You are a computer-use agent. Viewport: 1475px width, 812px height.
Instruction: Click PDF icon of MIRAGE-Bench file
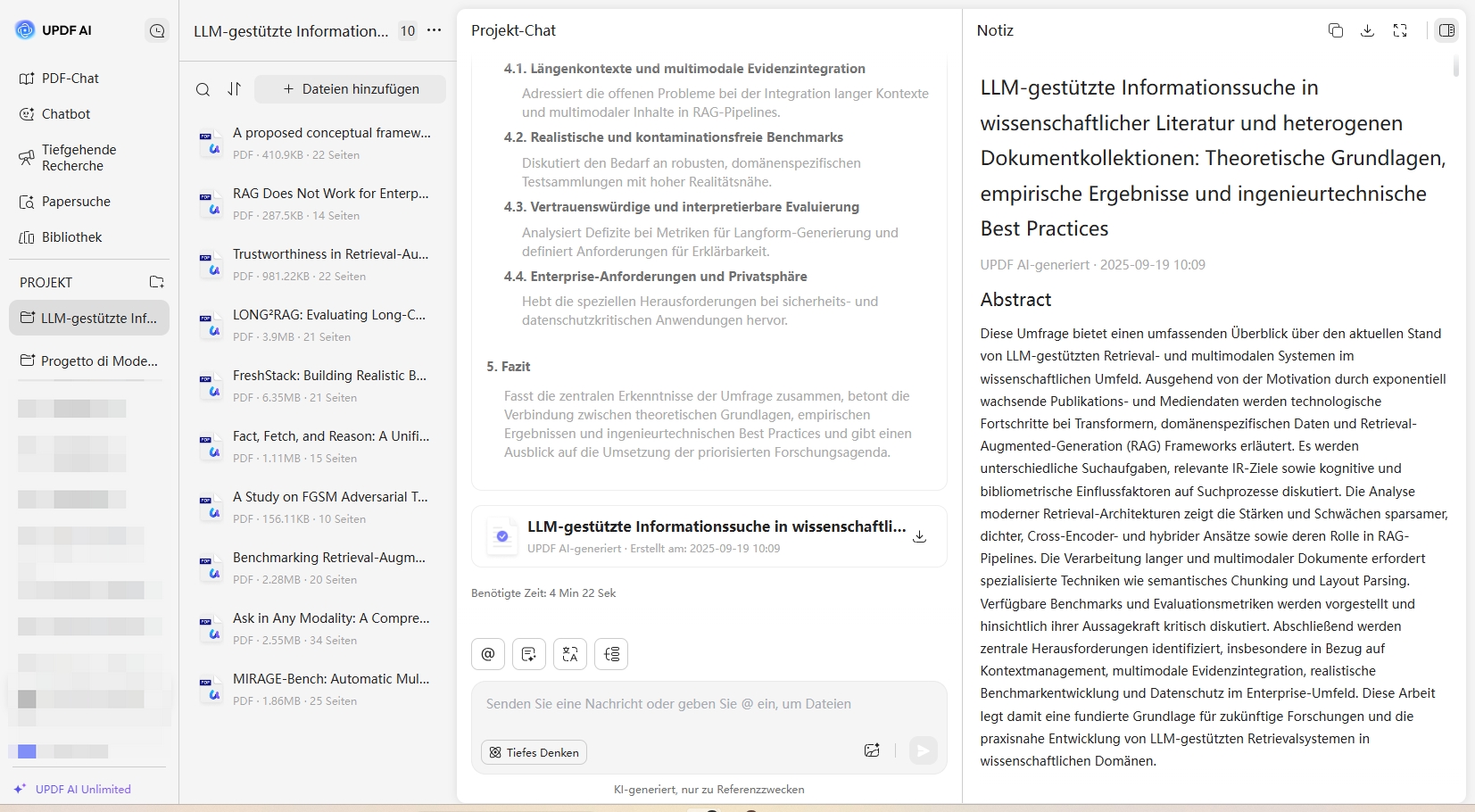tap(211, 689)
